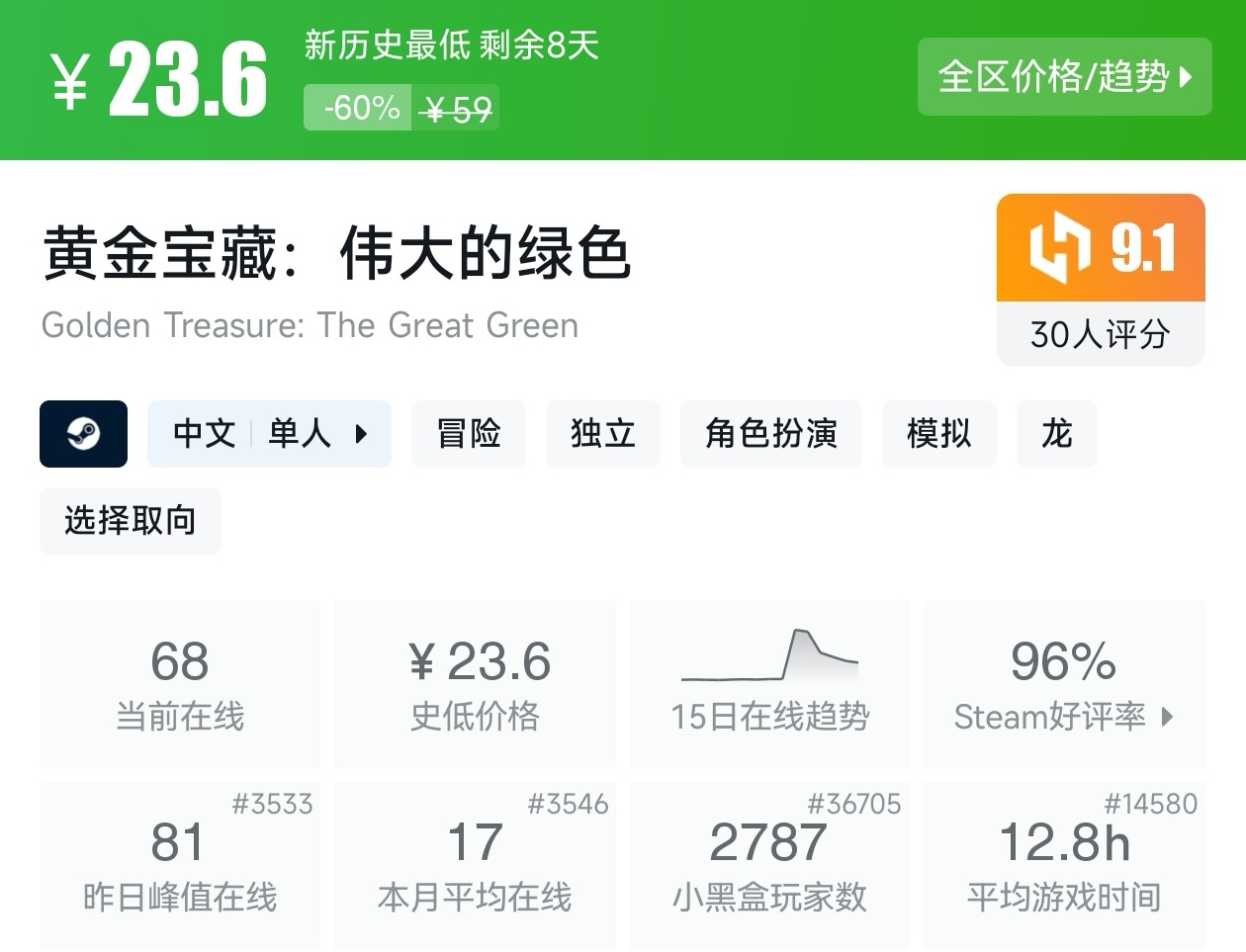Screen dimensions: 1246x952
Task: Tap the 68 当前在线 stat card
Action: tap(180, 684)
